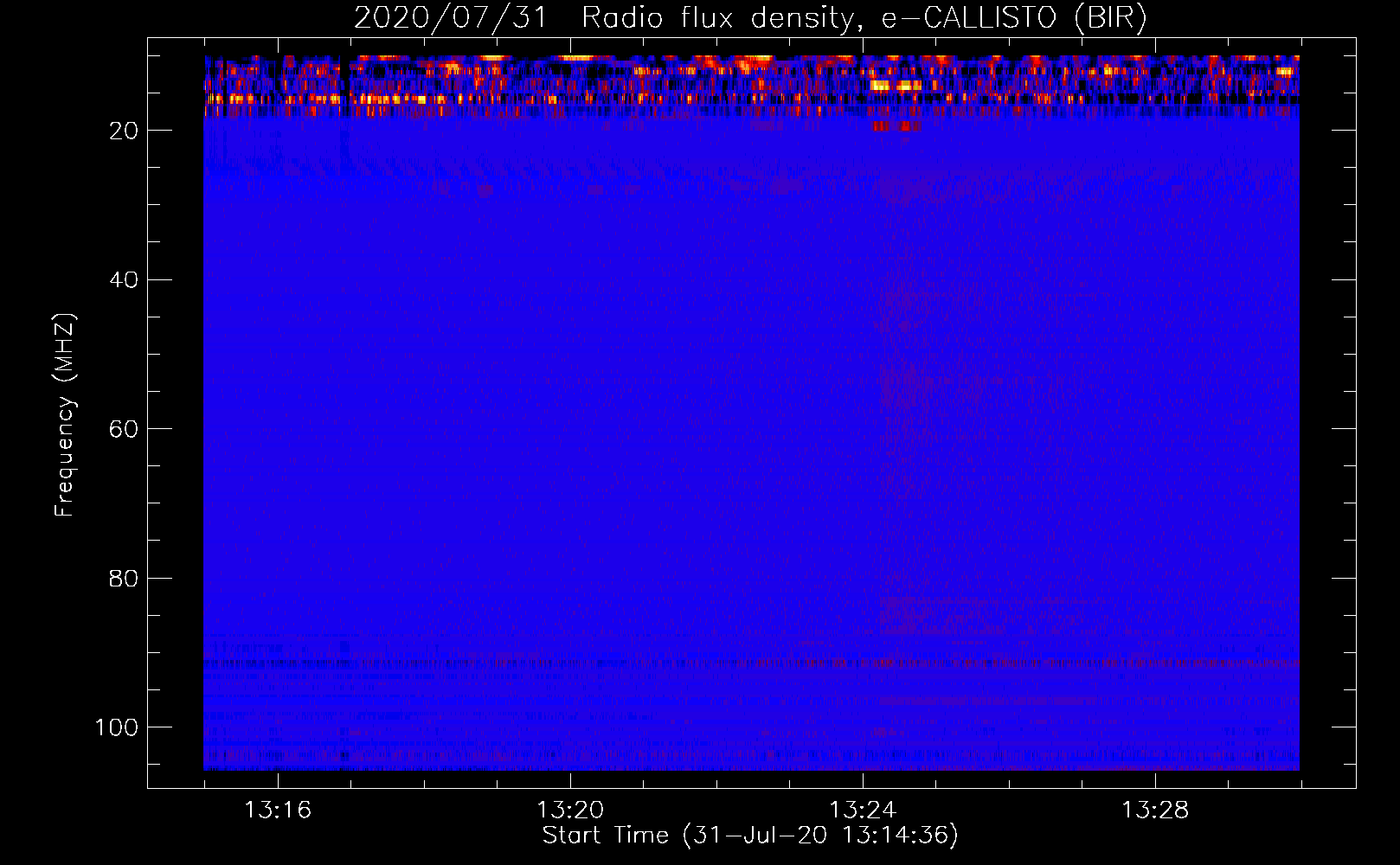The image size is (1400, 865).
Task: Click the 'Start Time (31-Jul-20 13:14:36)' label
Action: click(x=750, y=836)
